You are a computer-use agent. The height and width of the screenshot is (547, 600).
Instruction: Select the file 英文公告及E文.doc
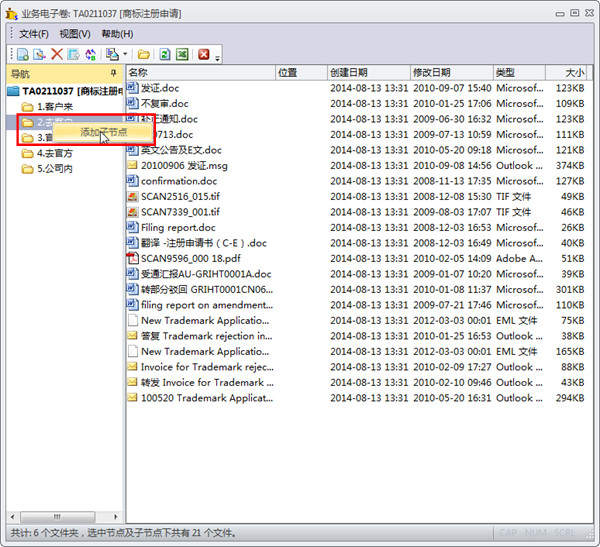181,150
